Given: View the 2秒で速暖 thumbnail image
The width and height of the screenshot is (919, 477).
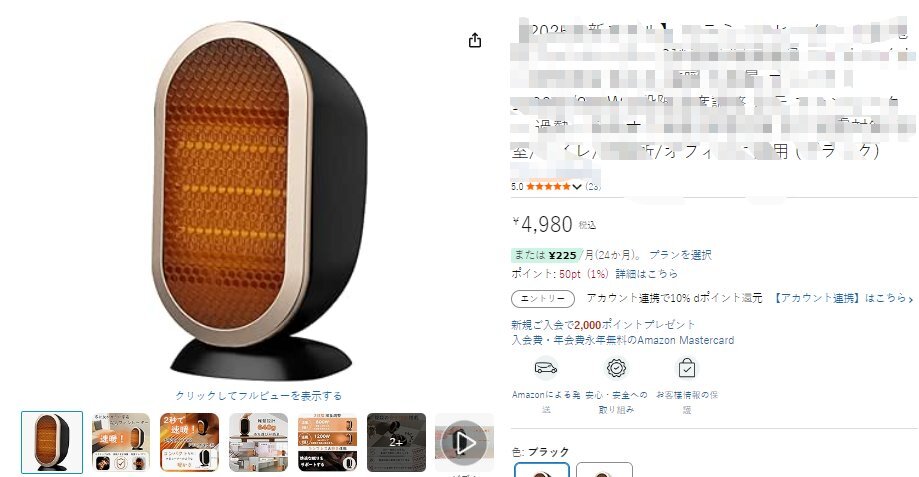Looking at the screenshot, I should tap(189, 442).
